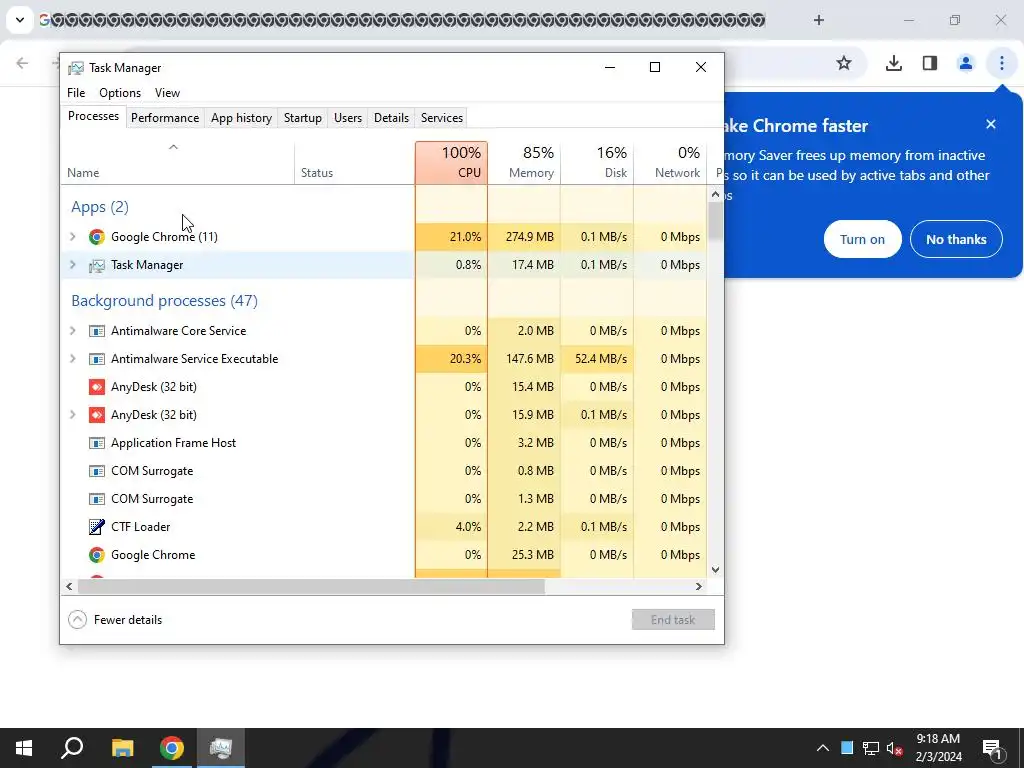The image size is (1024, 768).
Task: Open Chrome downloads icon
Action: [x=894, y=63]
